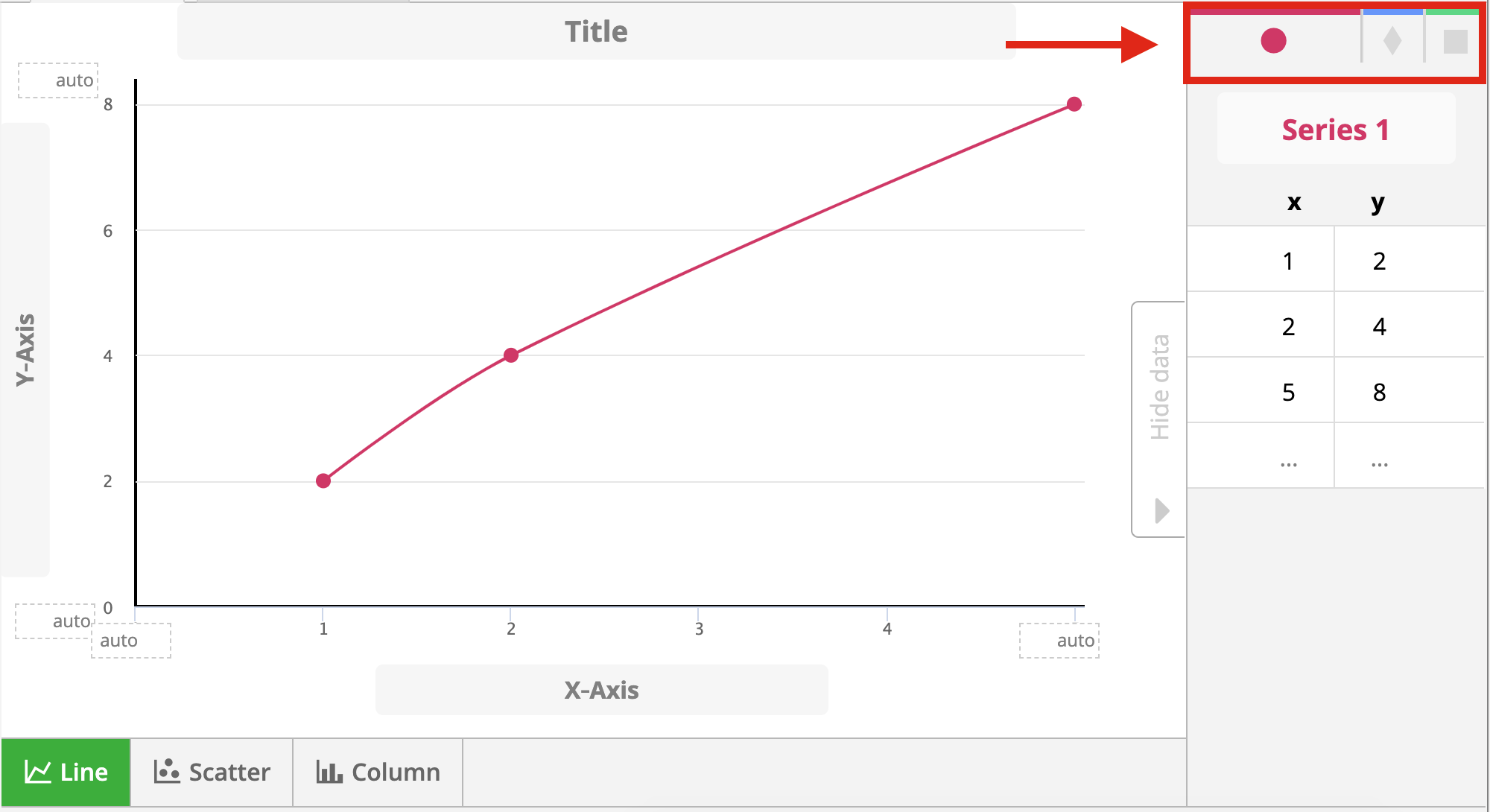Set X-axis maximum auto field
Viewport: 1490px width, 812px height.
(x=1059, y=641)
